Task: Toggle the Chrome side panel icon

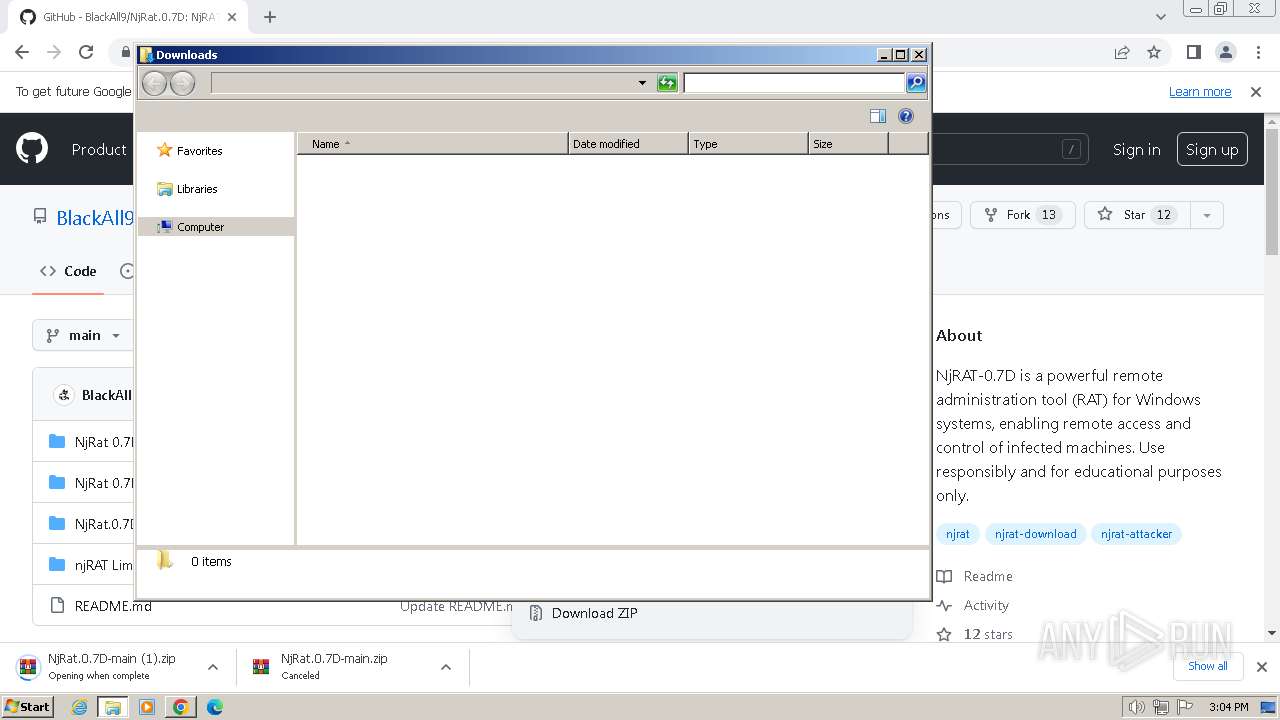Action: 1194,52
